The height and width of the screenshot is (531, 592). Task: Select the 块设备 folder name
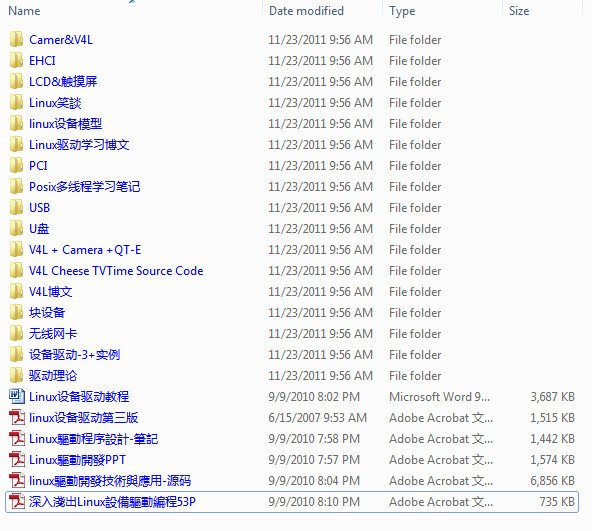coord(47,312)
